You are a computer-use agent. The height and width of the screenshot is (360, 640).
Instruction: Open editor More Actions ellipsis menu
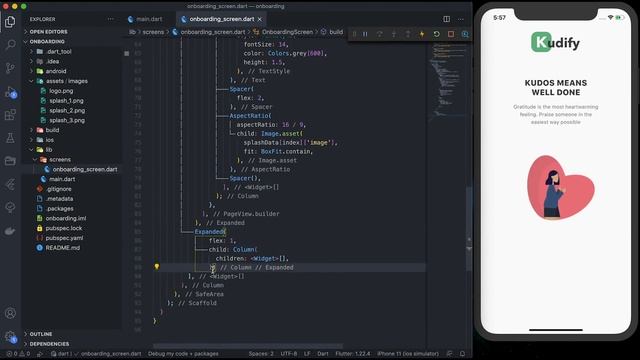[461, 19]
